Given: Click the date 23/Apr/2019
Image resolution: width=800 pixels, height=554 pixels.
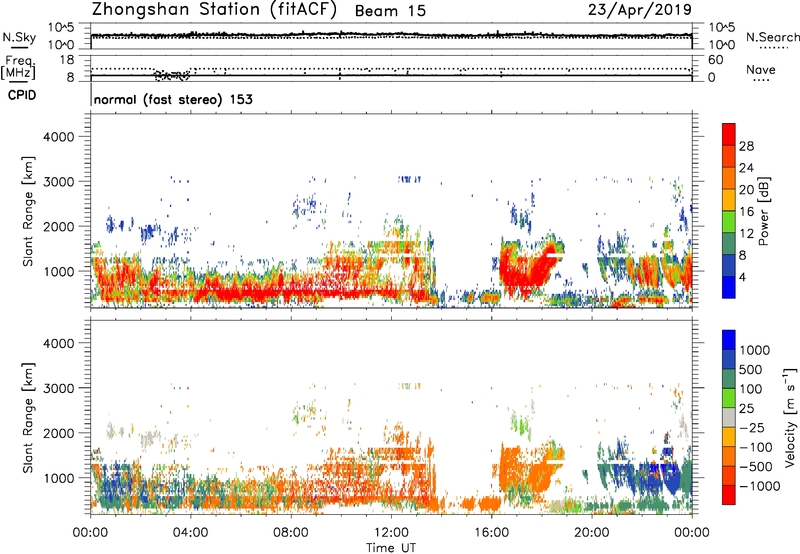Looking at the screenshot, I should 640,10.
